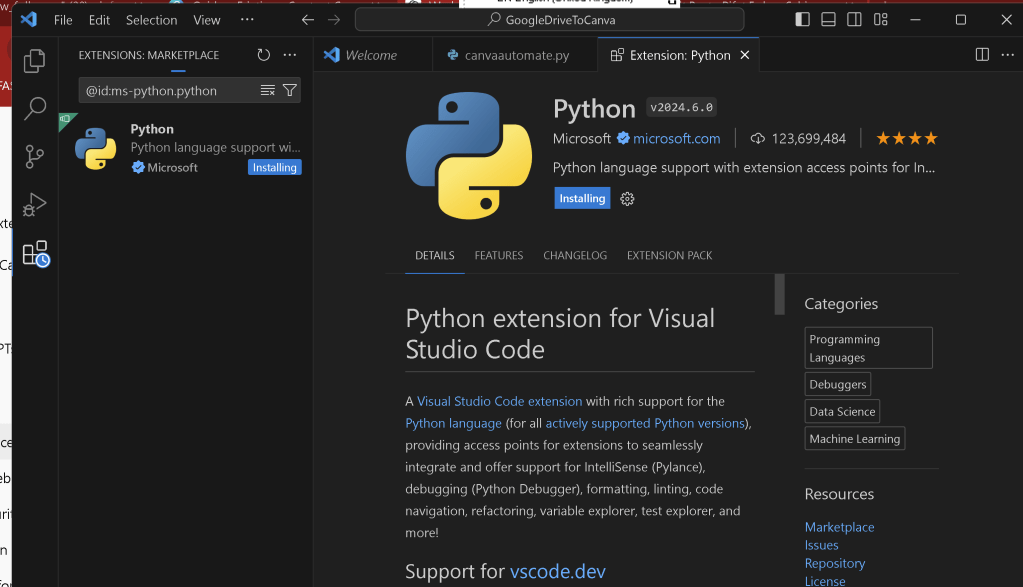Click the GoogleDriveToCanva command center search
This screenshot has height=587, width=1023.
click(549, 20)
